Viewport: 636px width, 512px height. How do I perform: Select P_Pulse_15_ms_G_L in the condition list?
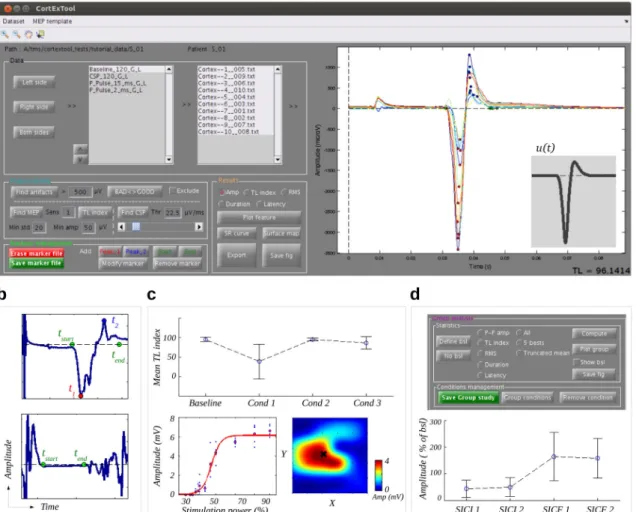127,83
